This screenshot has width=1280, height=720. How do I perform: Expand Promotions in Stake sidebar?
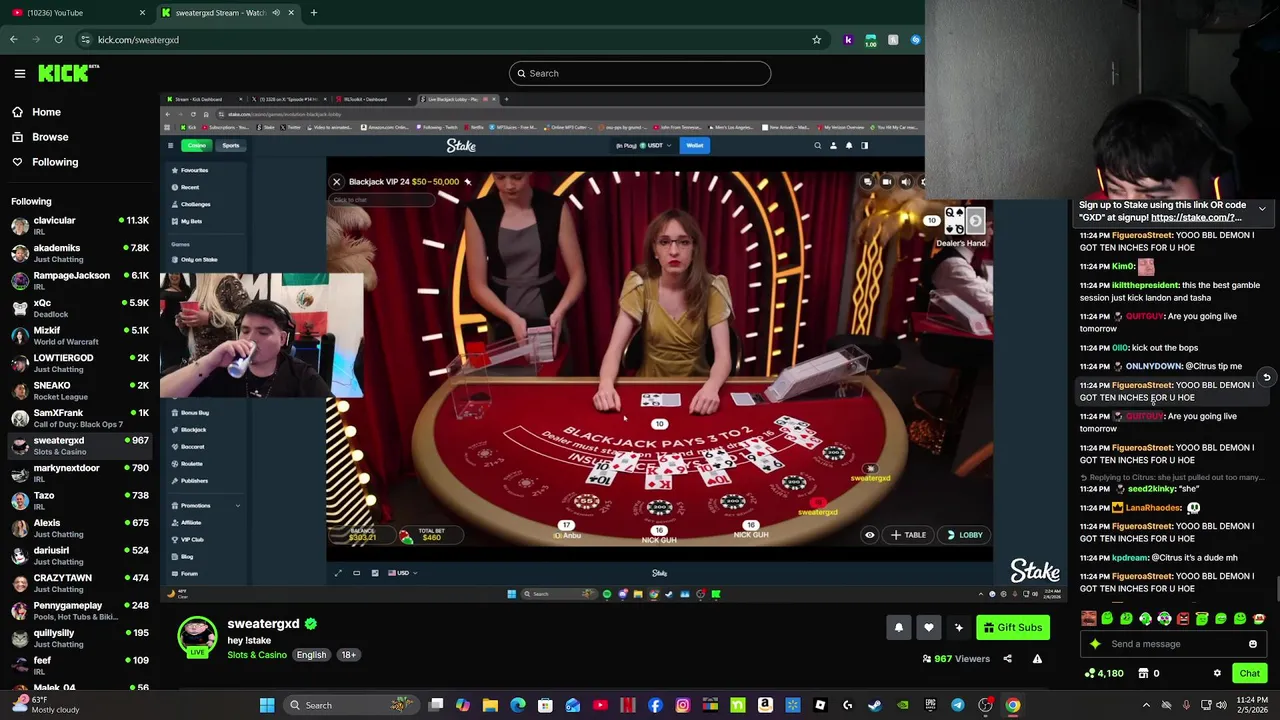click(205, 506)
